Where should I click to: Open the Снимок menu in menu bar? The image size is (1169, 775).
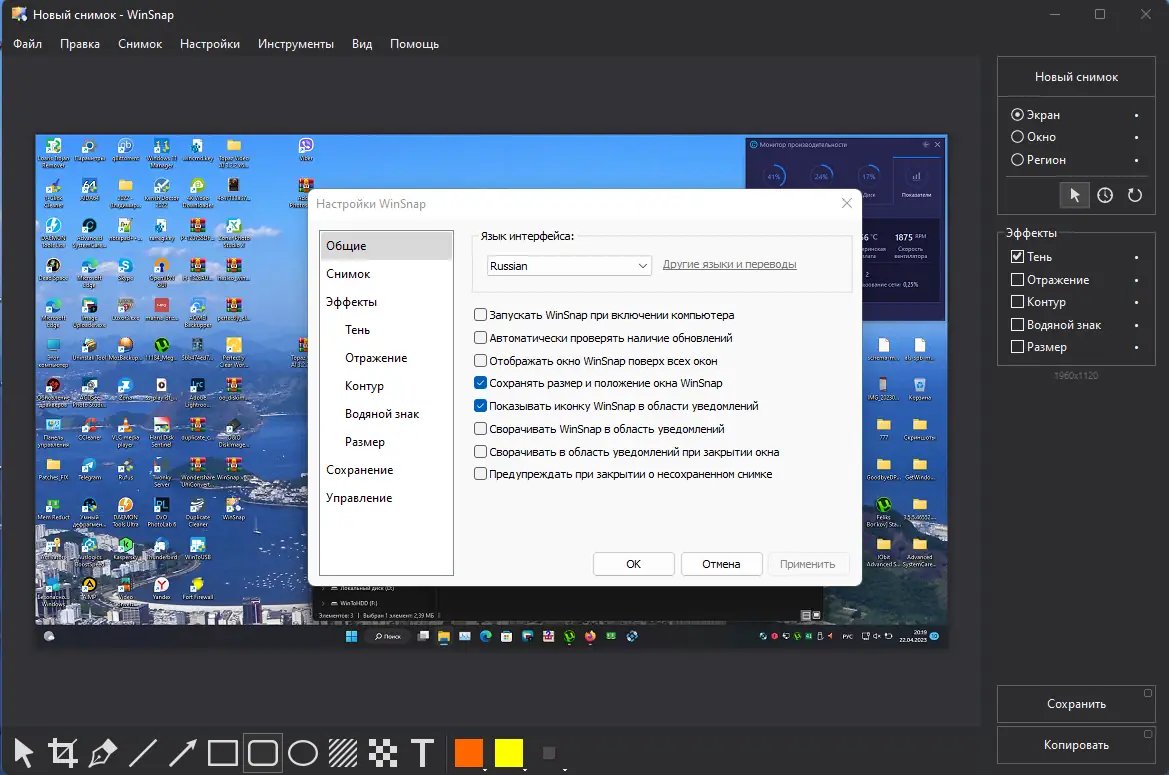click(140, 44)
